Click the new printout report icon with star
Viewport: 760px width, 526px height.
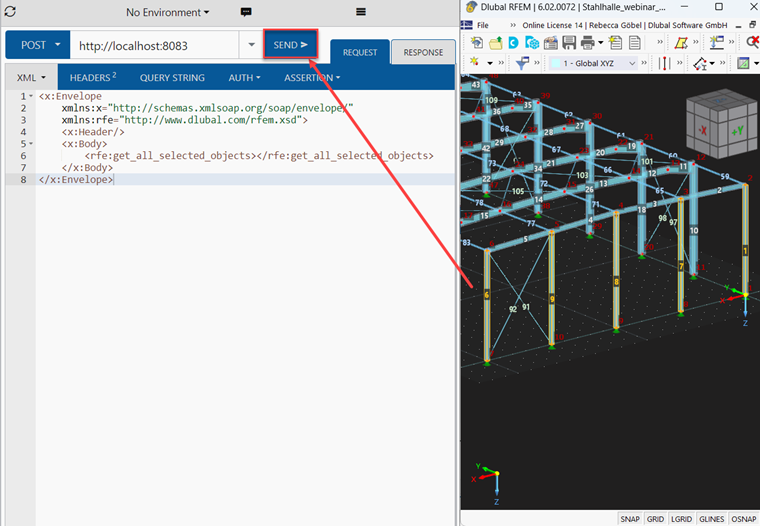coord(616,43)
